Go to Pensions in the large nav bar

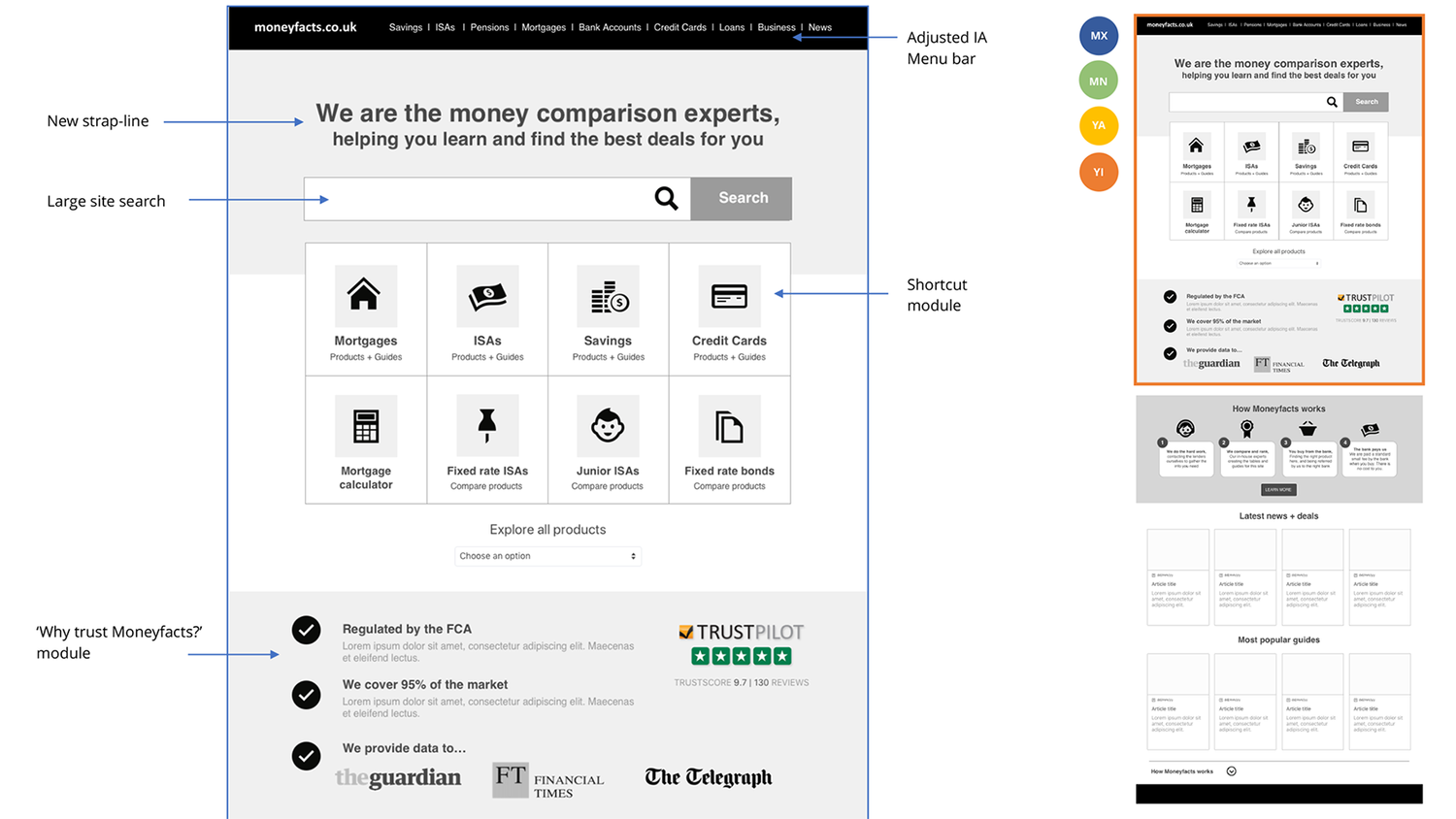(489, 27)
